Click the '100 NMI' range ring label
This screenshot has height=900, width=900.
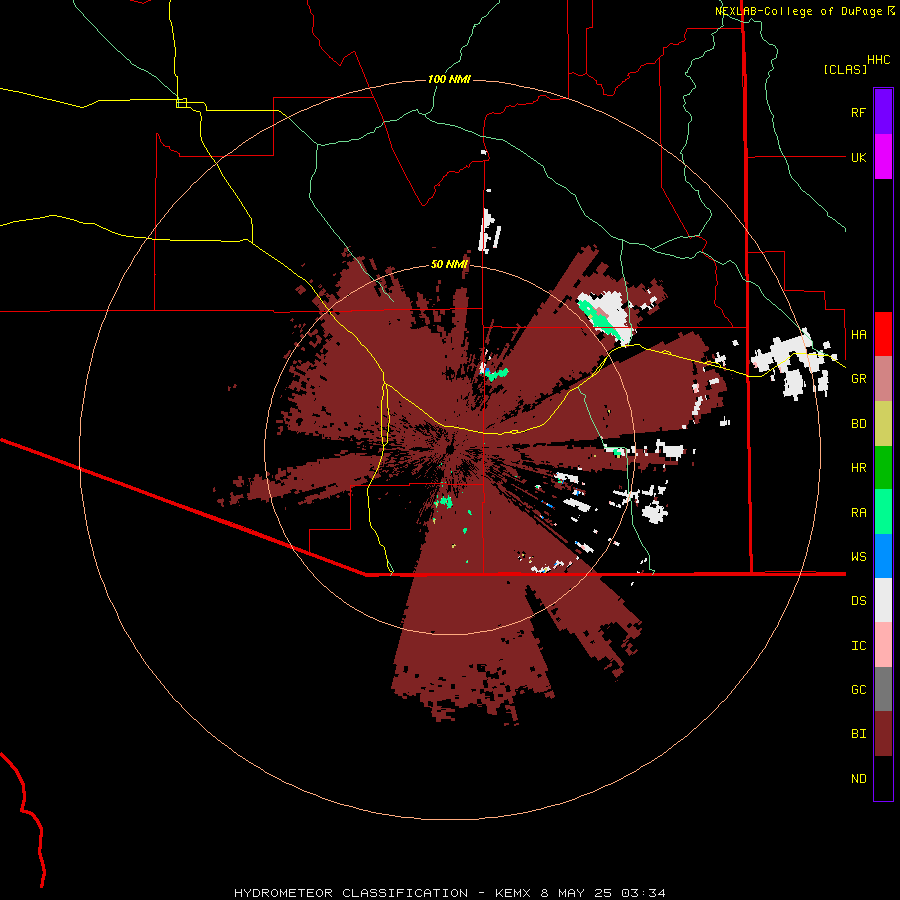click(x=449, y=79)
